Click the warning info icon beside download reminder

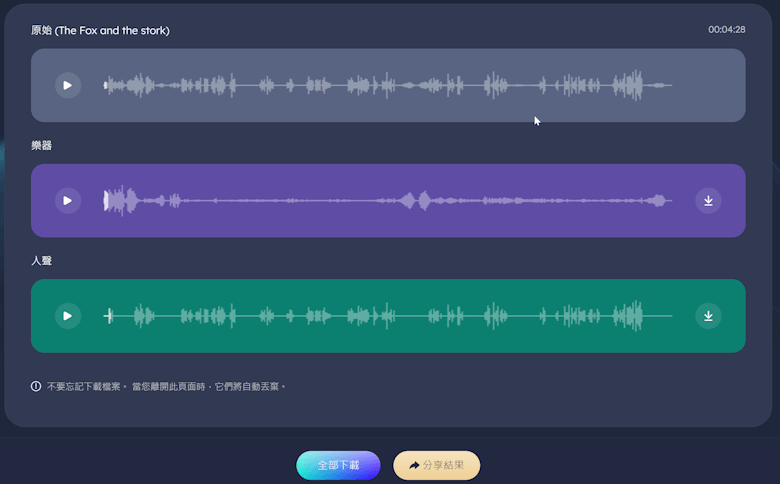pos(36,386)
